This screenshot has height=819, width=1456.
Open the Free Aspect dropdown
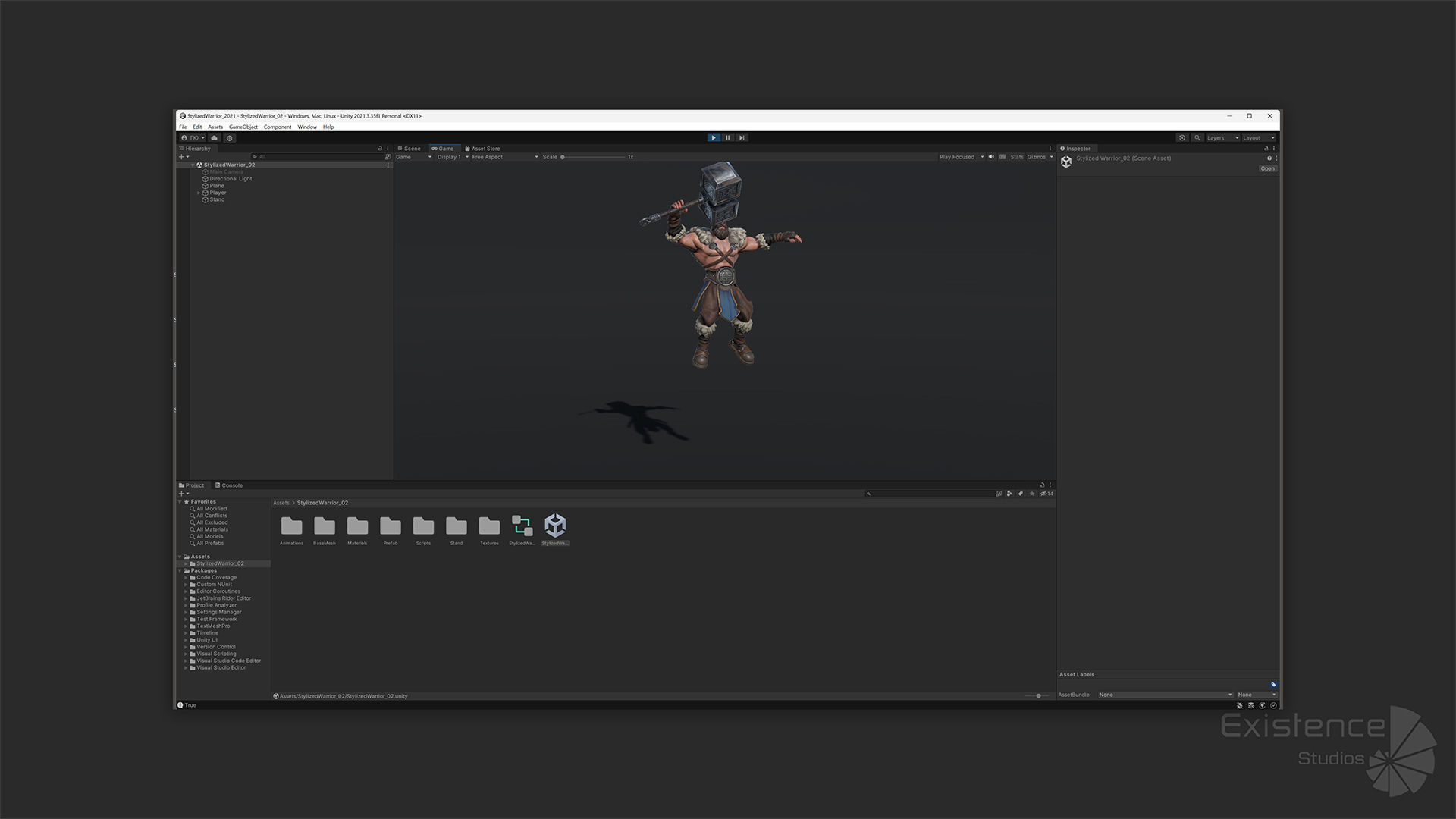click(x=504, y=157)
